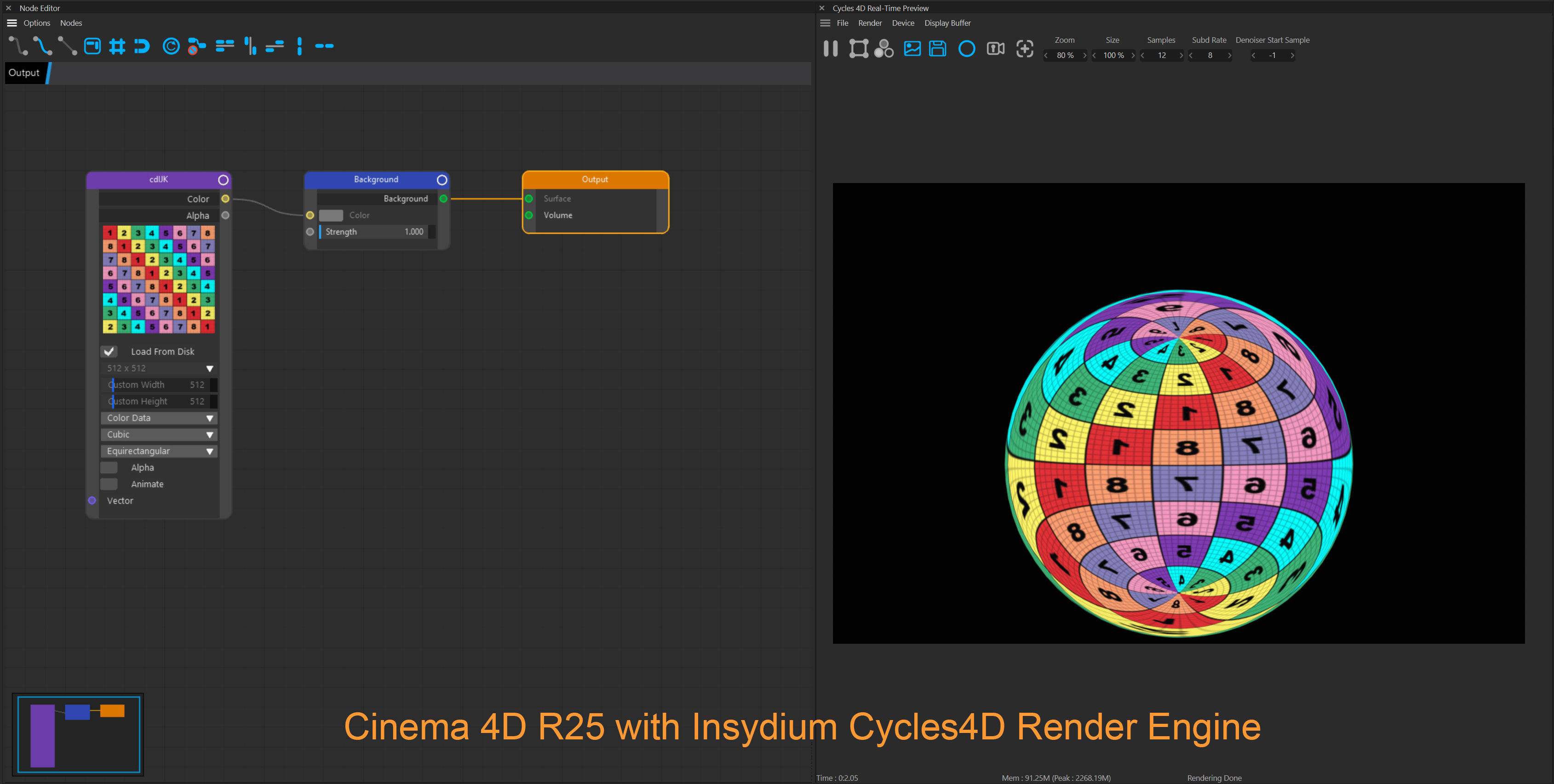Open the Equirectangular projection dropdown

coord(159,451)
